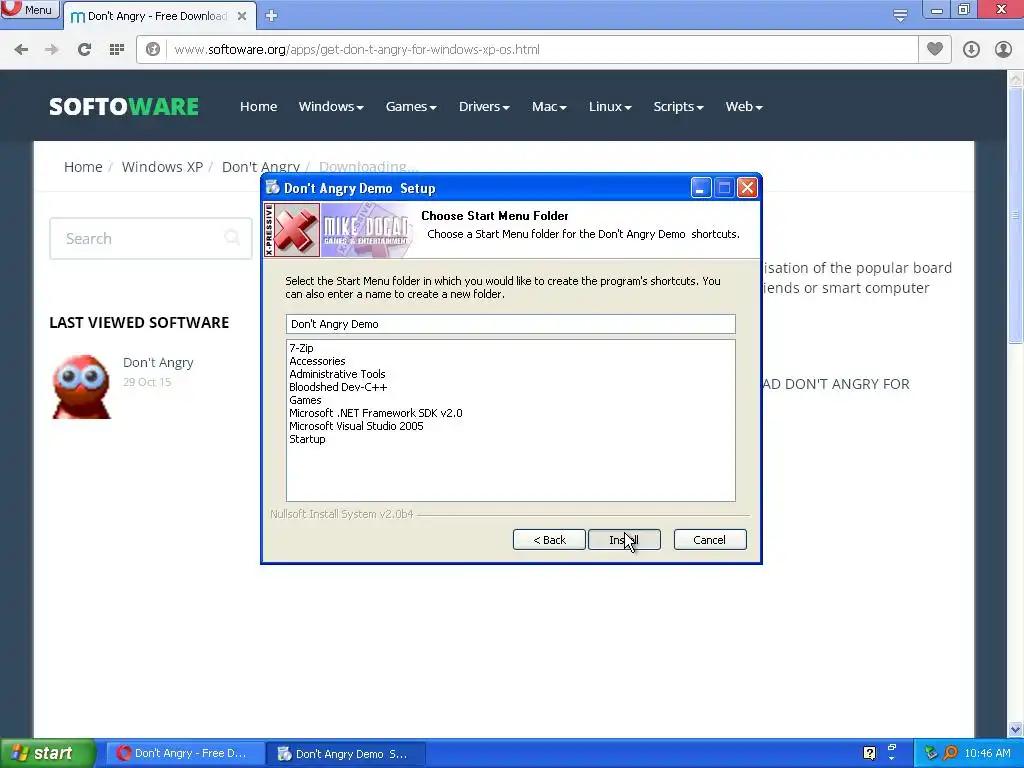The height and width of the screenshot is (768, 1024).
Task: Go back with browser back arrow
Action: (x=21, y=50)
